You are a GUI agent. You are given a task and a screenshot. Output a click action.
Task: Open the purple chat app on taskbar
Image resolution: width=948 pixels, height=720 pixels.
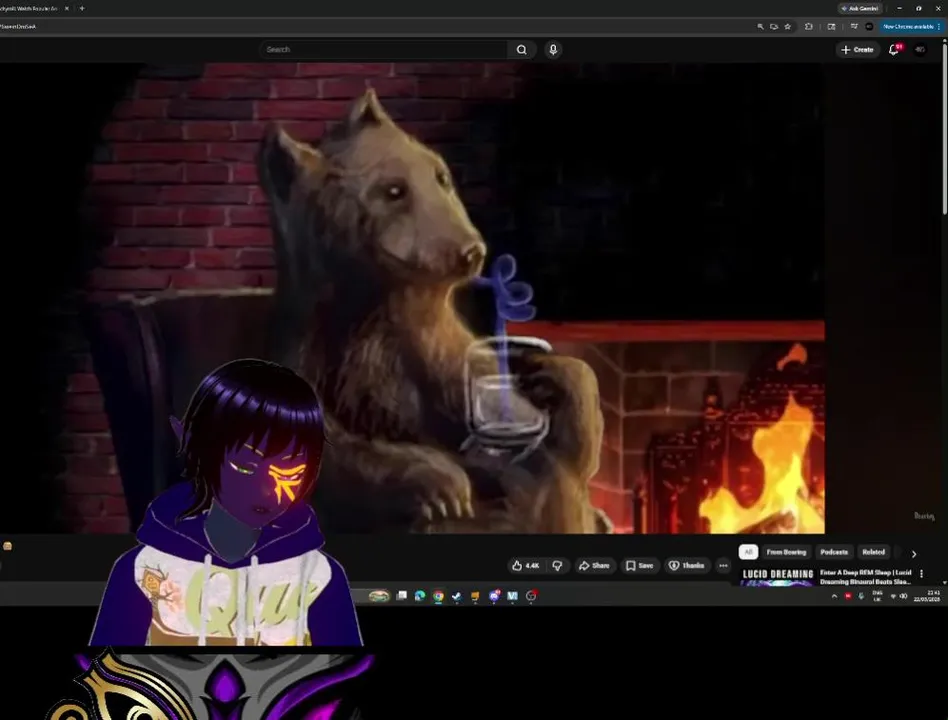tap(494, 596)
